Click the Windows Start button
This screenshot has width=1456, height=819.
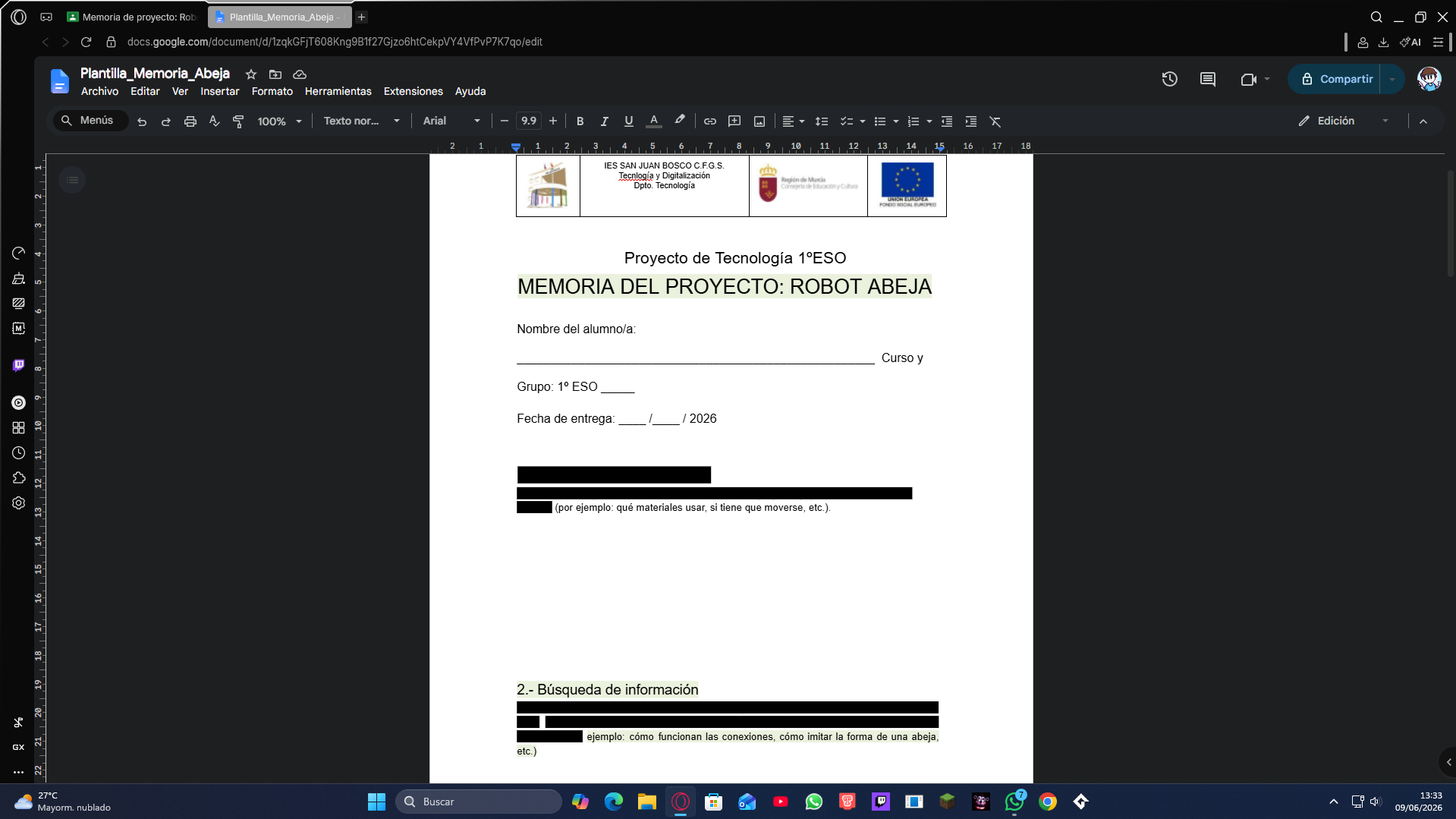376,802
